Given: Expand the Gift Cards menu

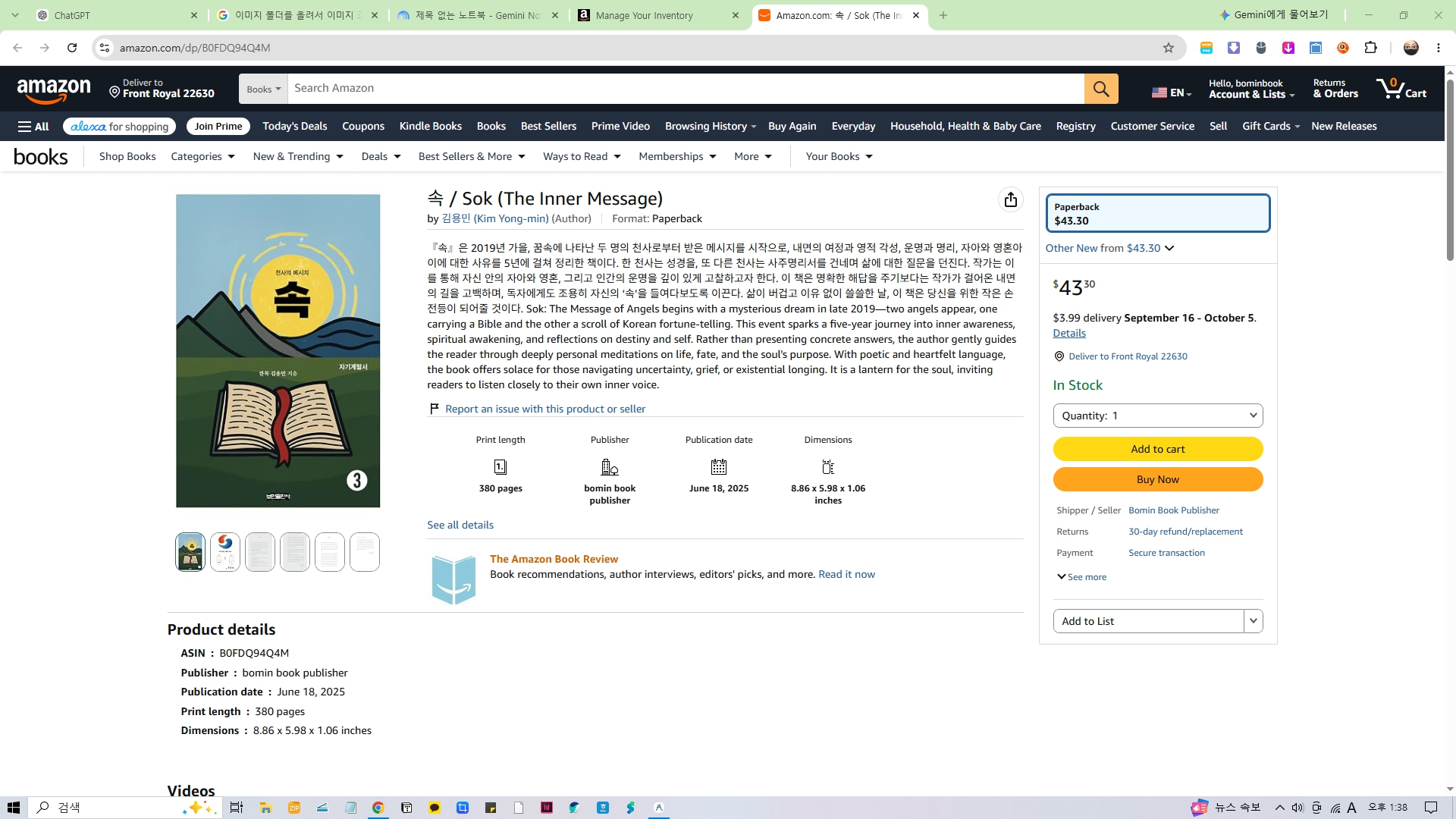Looking at the screenshot, I should click(x=1271, y=127).
